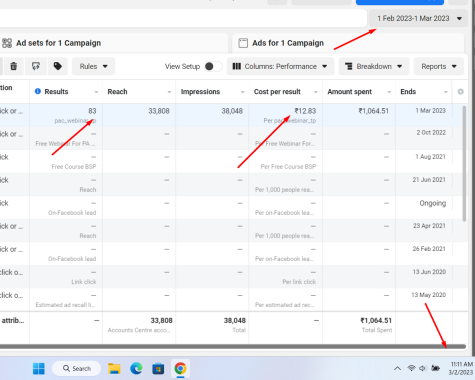
Task: Open the Rules dropdown
Action: click(x=93, y=66)
